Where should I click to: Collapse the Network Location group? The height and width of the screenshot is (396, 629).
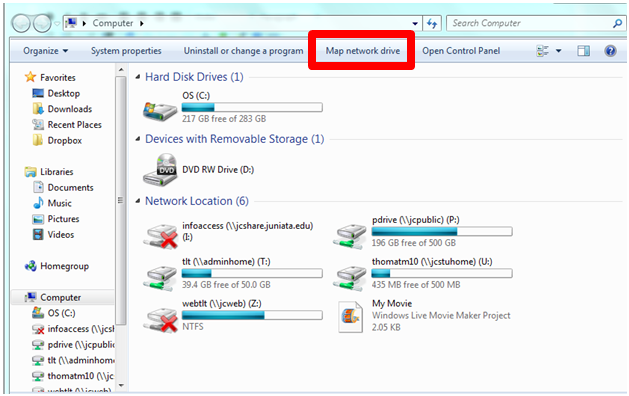138,201
